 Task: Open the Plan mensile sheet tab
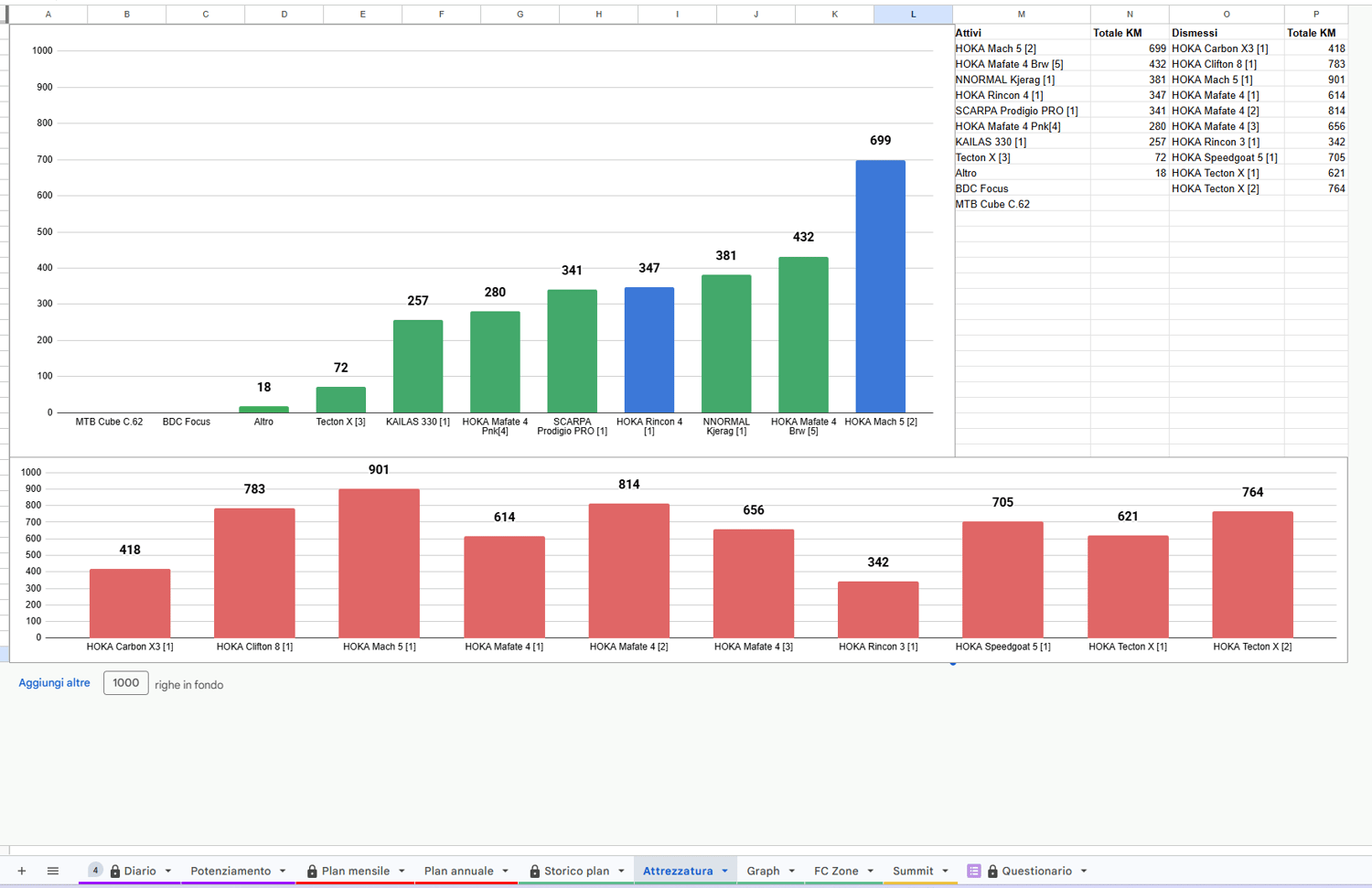click(x=356, y=871)
